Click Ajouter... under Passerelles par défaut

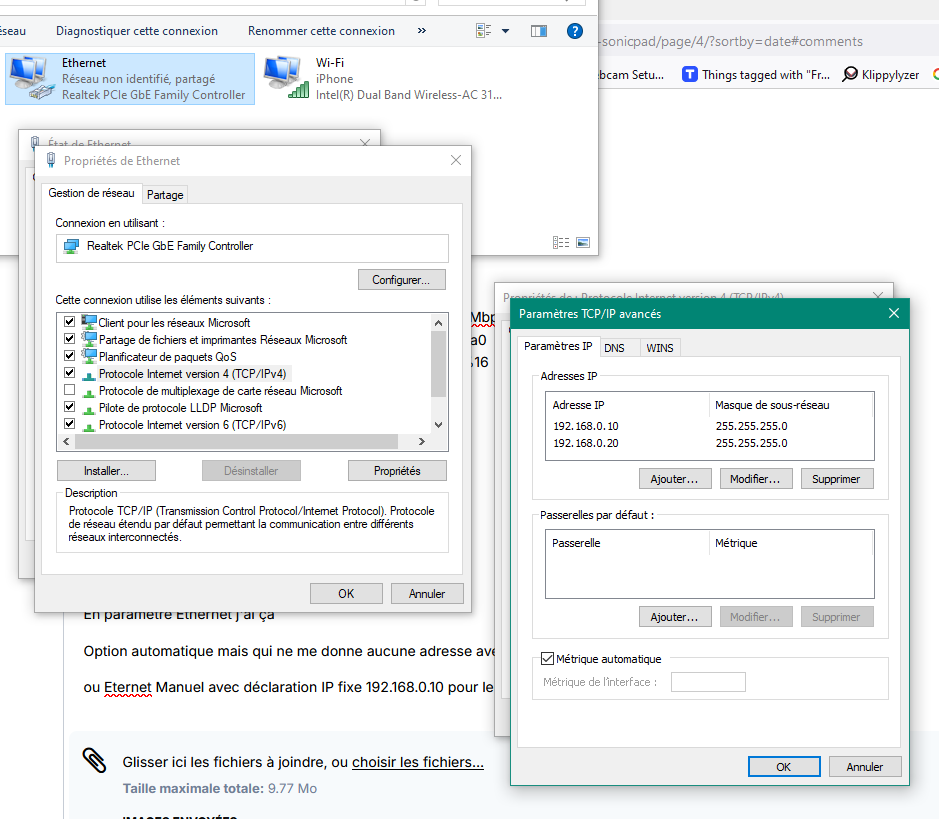click(675, 617)
